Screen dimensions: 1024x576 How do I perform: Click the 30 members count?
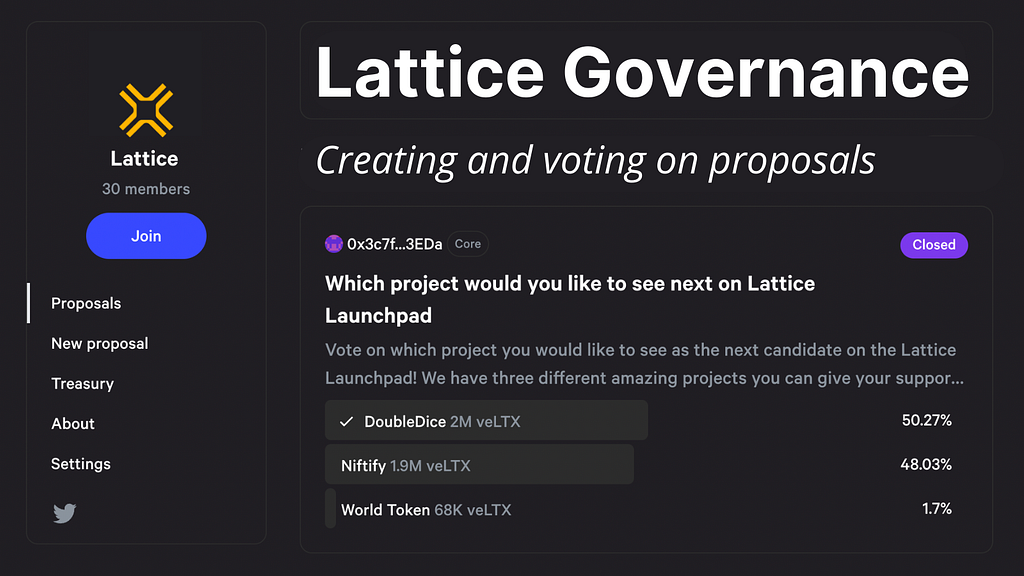[x=146, y=189]
